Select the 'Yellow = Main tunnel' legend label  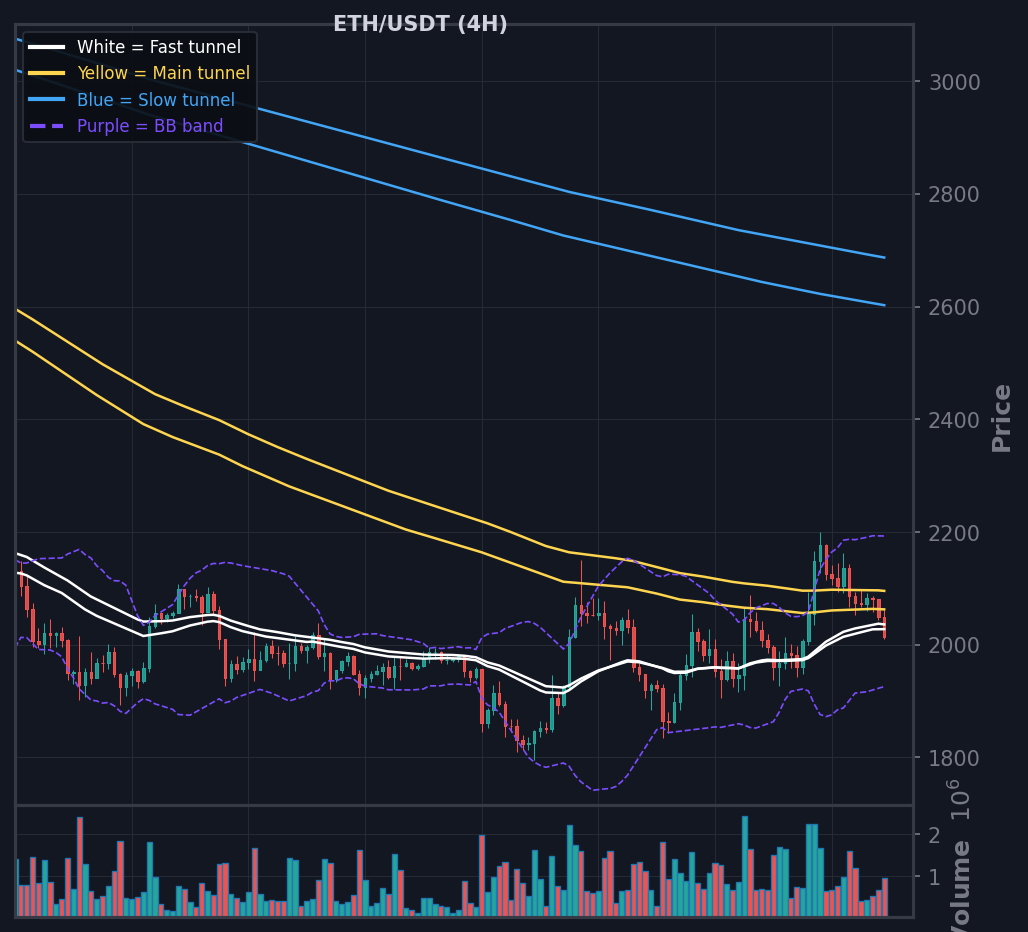163,73
